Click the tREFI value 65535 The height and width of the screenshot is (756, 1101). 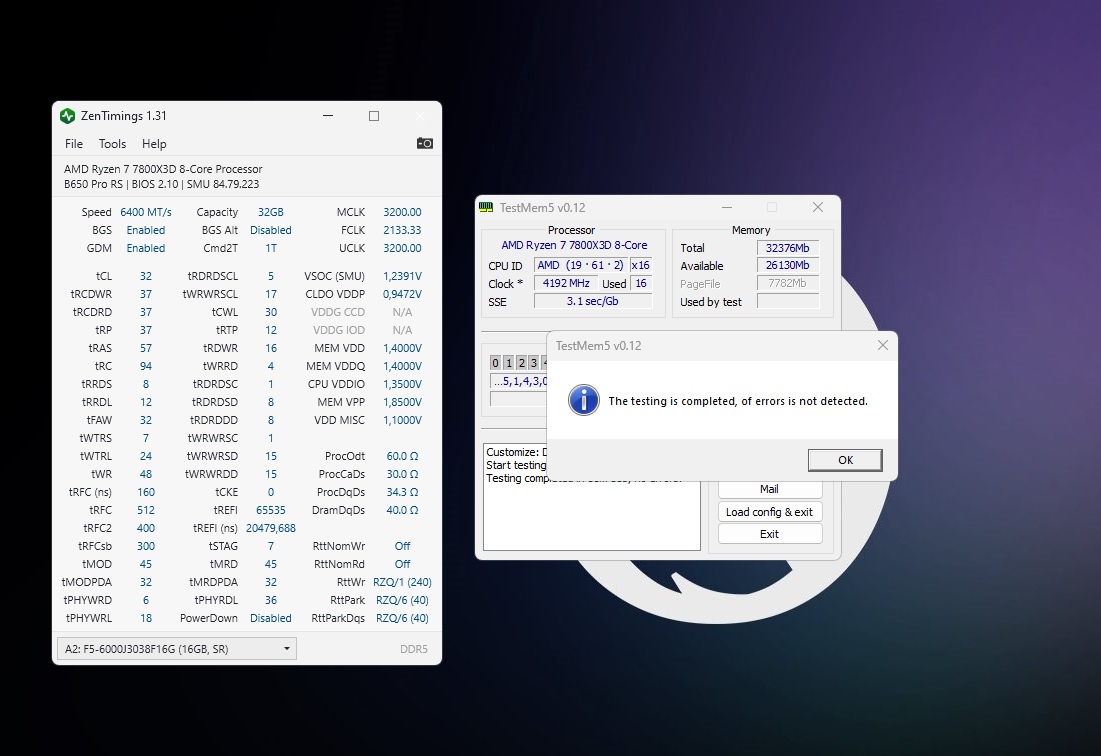(271, 510)
